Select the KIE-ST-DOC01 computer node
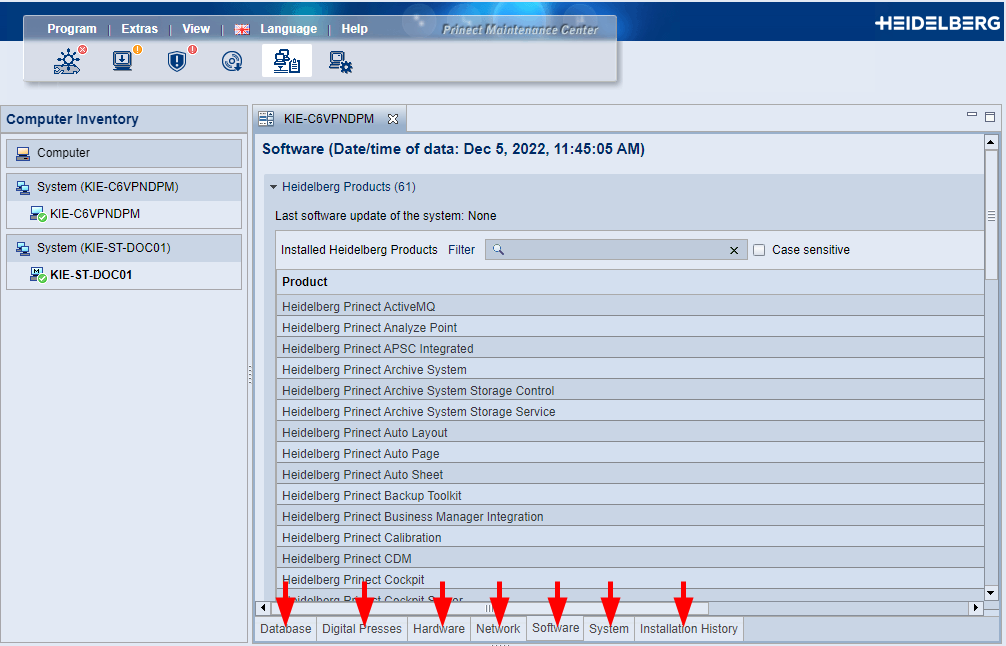 pyautogui.click(x=91, y=275)
